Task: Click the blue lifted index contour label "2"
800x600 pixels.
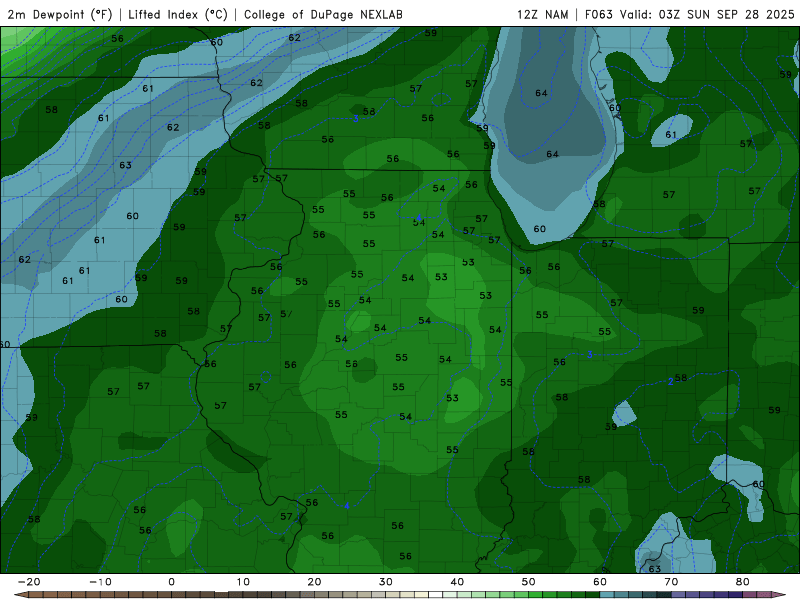Action: point(670,382)
